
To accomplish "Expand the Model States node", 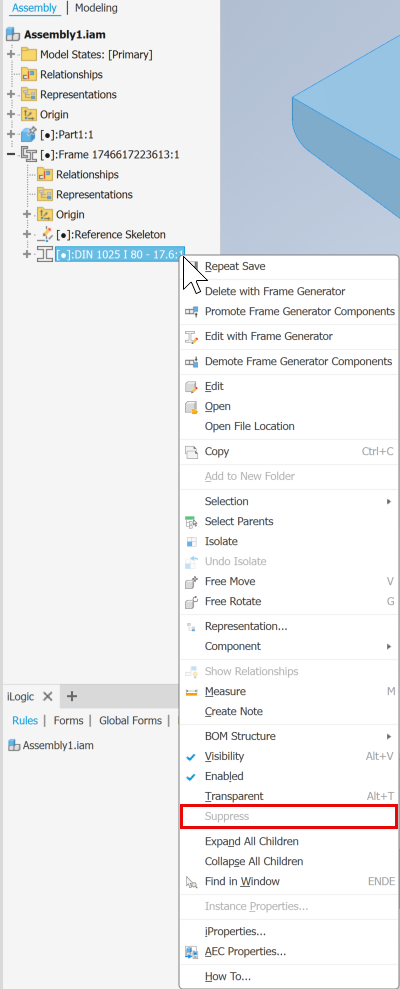I will pos(11,55).
